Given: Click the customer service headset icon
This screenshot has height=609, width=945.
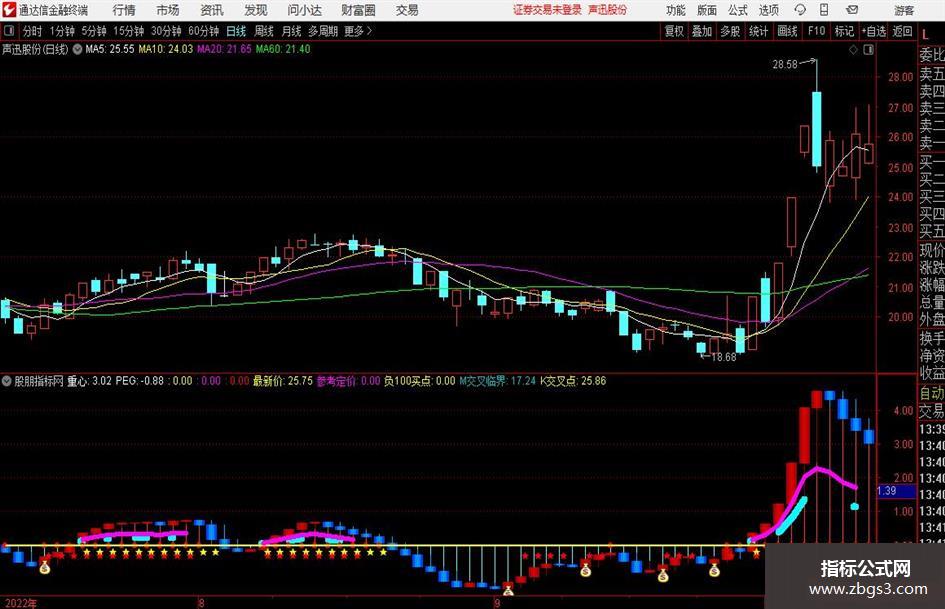Looking at the screenshot, I should [x=800, y=10].
